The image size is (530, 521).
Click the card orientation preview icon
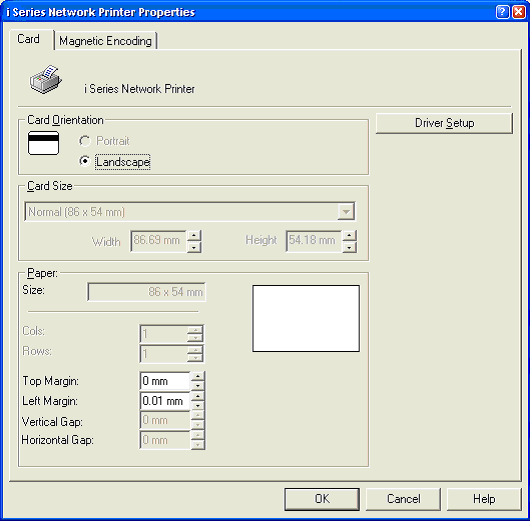(x=43, y=143)
